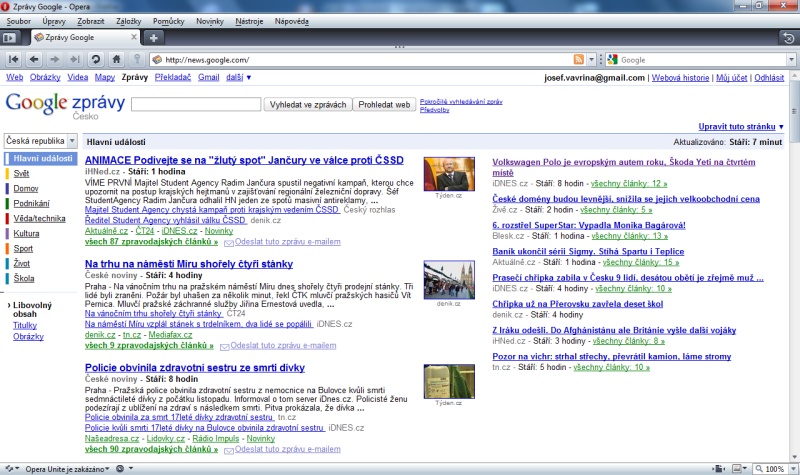Open the address bar history dropdown
Image resolution: width=800 pixels, height=475 pixels.
coord(591,60)
